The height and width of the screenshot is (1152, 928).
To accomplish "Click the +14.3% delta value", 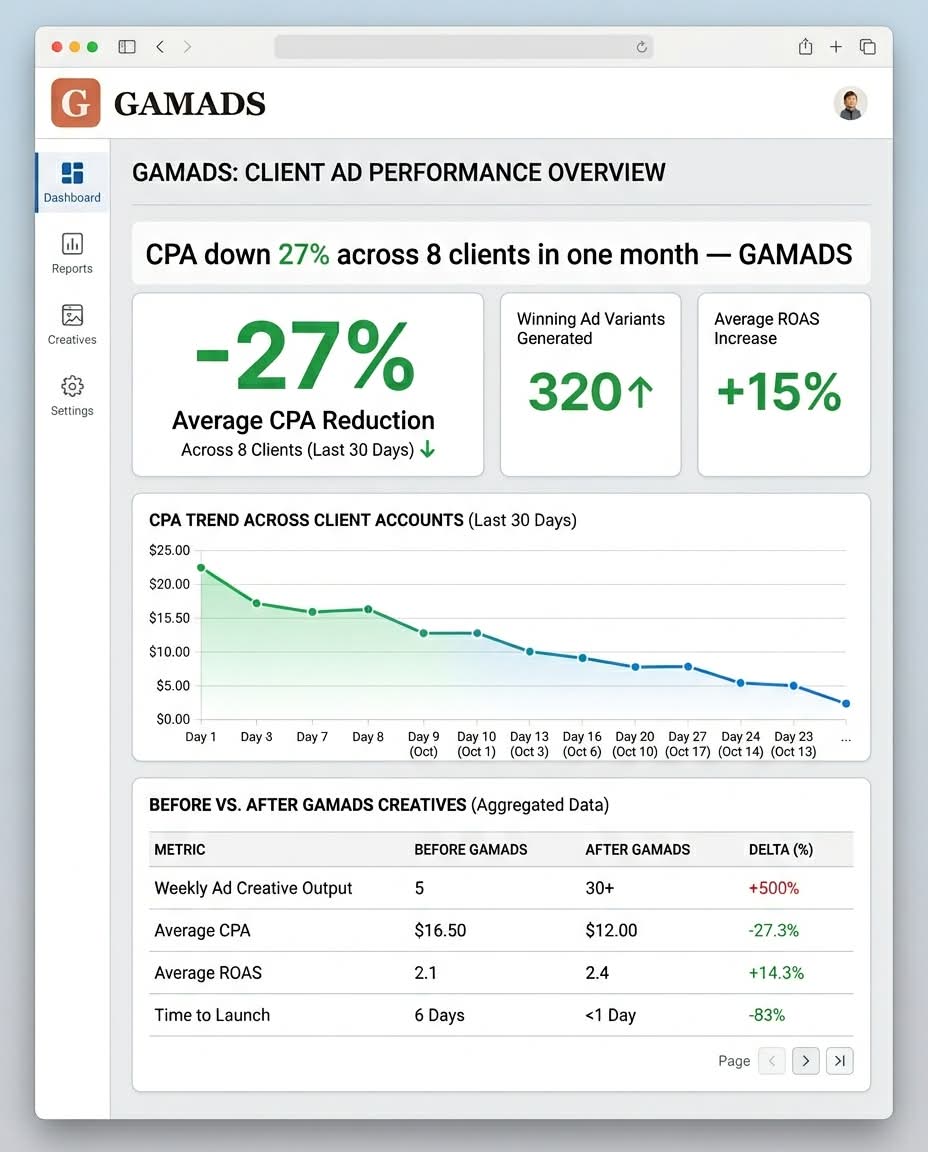I will pos(776,973).
